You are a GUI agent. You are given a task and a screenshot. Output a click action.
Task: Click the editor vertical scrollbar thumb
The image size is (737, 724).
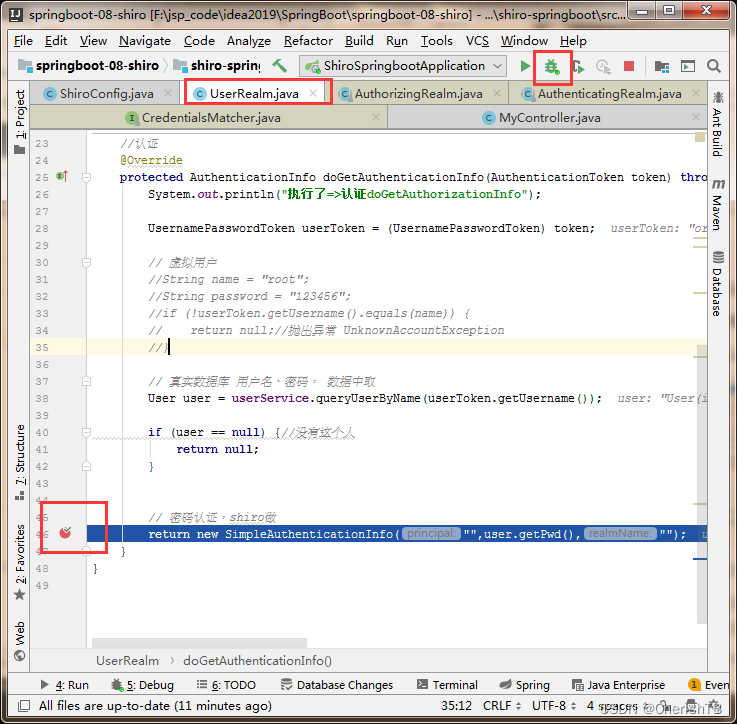pyautogui.click(x=702, y=484)
